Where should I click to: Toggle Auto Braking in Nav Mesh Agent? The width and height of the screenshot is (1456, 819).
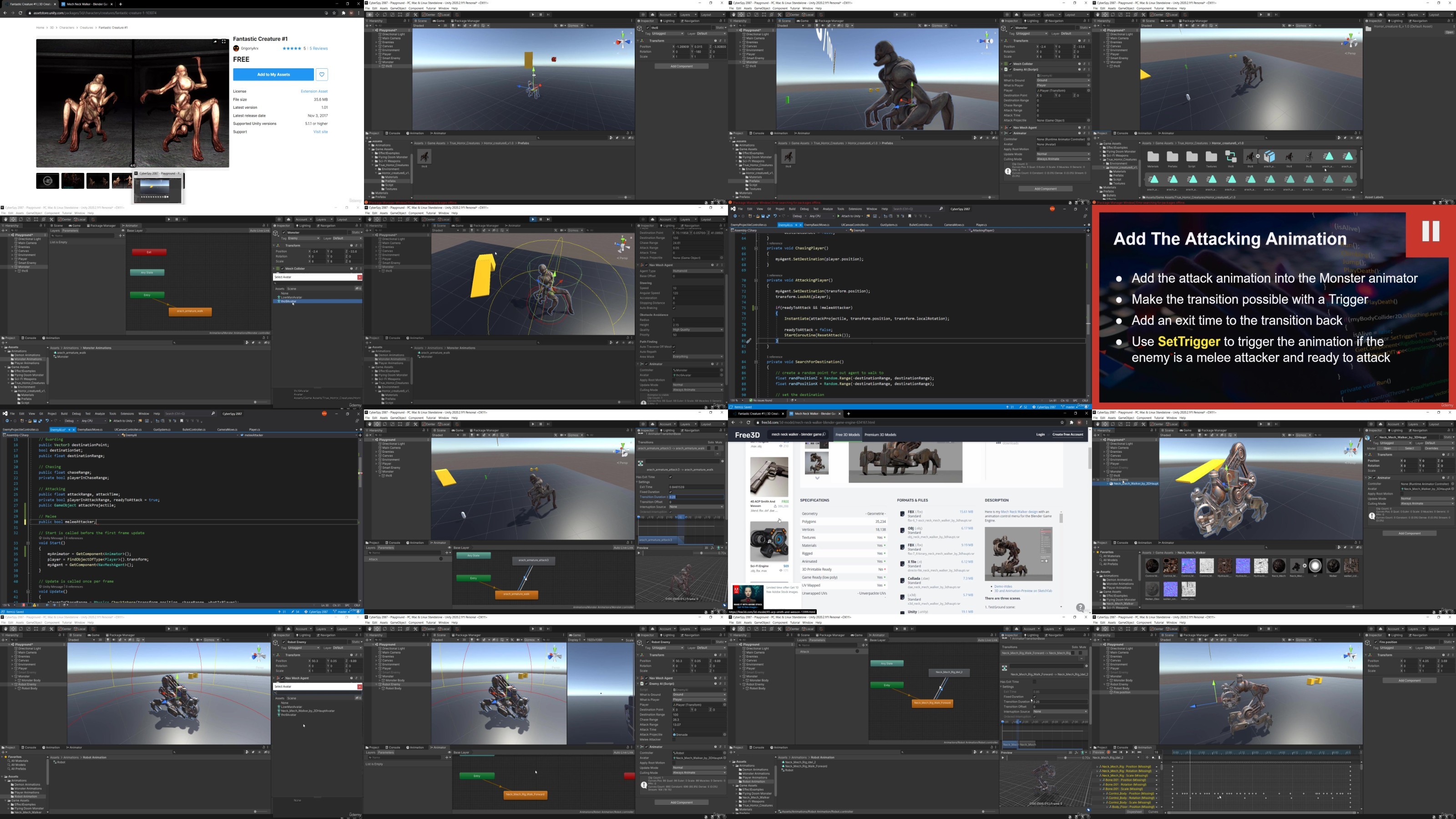674,308
